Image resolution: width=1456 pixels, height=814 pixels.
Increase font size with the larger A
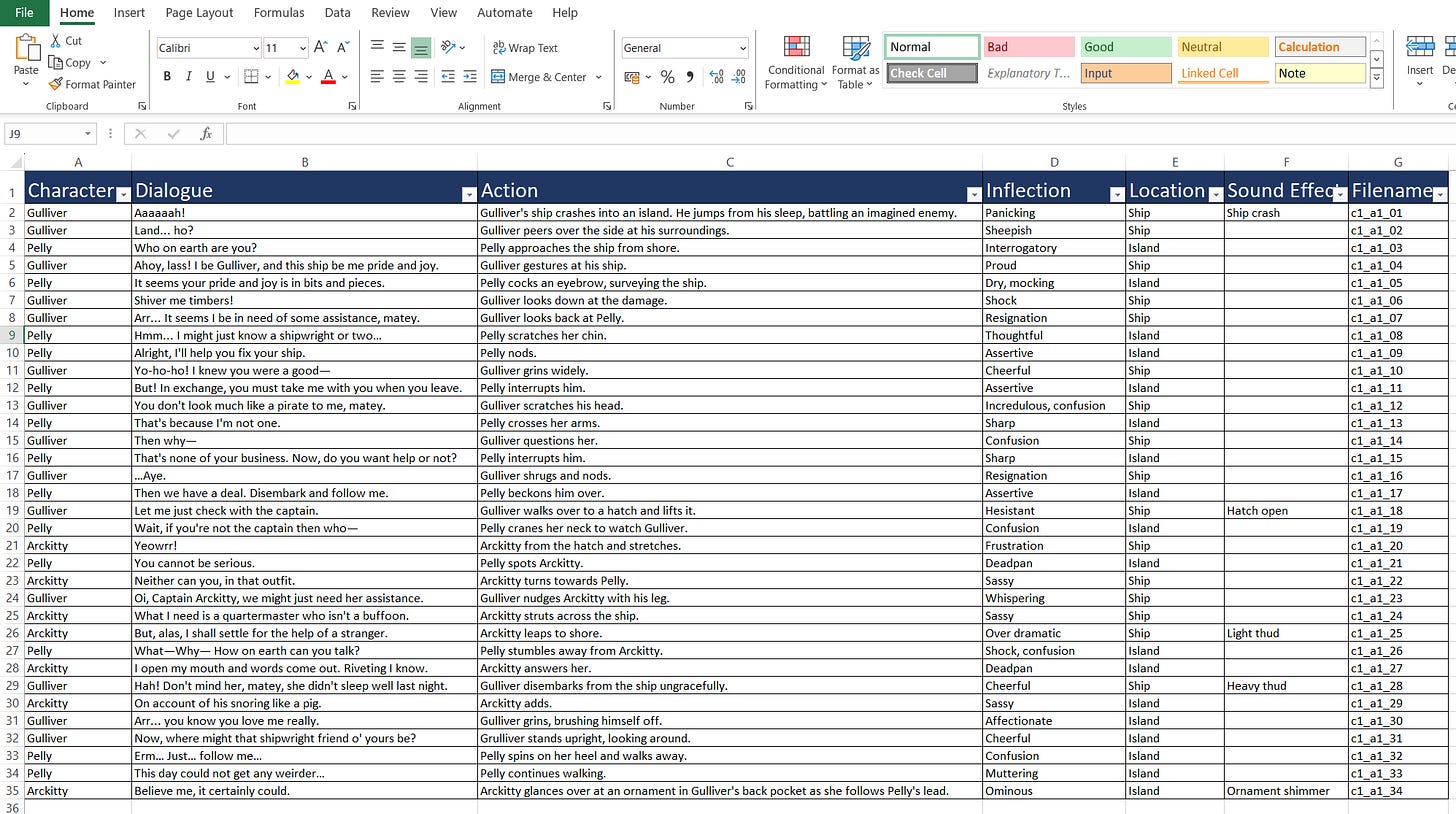pos(321,47)
